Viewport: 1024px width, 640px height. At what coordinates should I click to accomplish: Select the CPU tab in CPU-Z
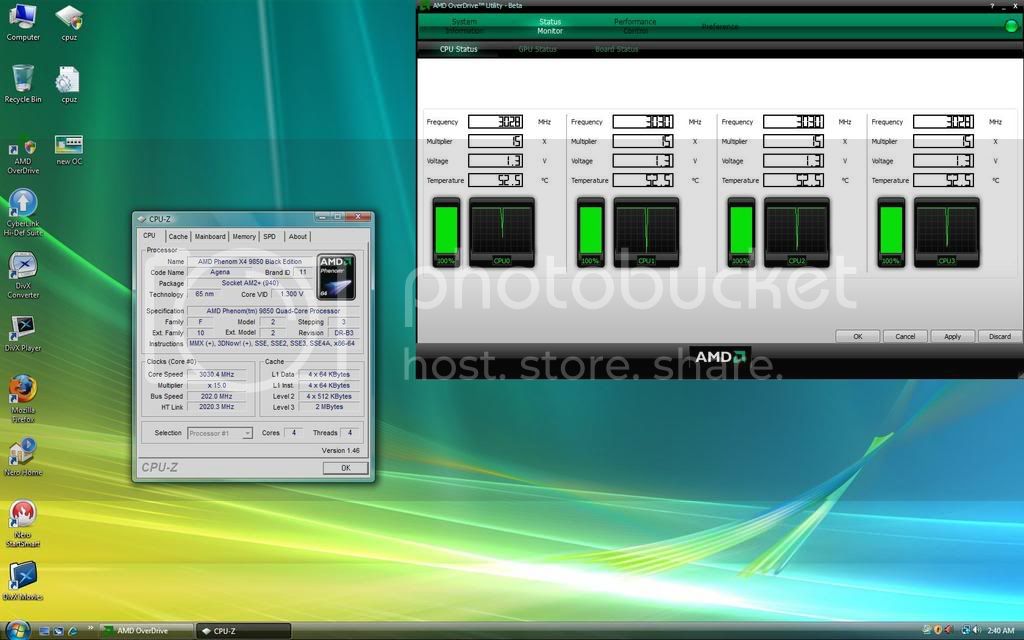click(x=150, y=236)
